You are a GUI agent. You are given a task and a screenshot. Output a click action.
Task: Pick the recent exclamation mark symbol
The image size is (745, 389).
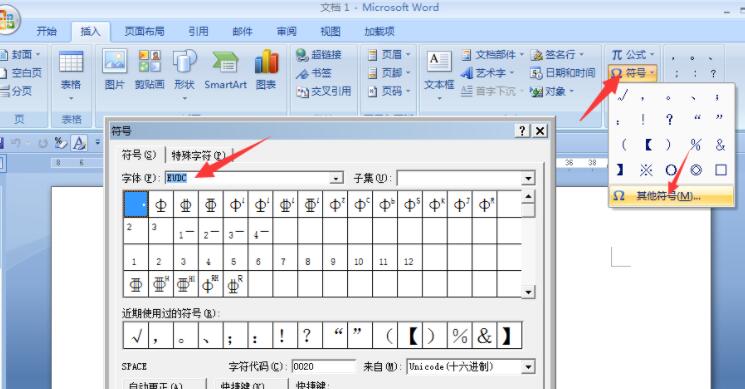(x=285, y=336)
